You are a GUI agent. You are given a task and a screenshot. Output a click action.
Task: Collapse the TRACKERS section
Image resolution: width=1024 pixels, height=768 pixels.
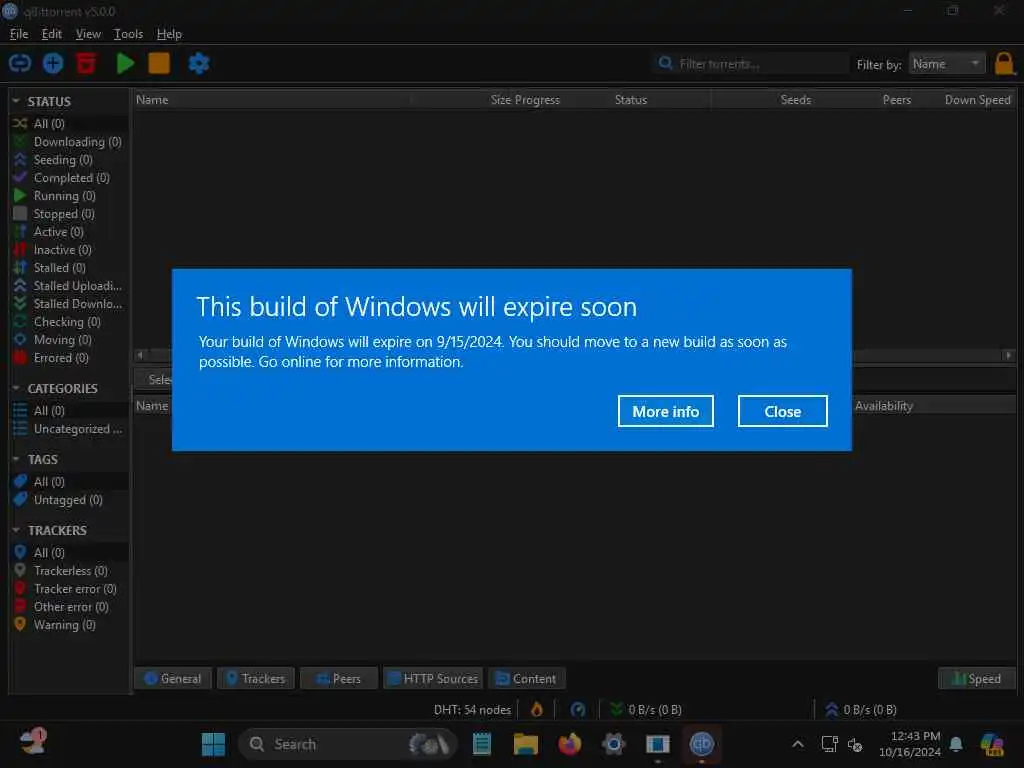click(x=16, y=530)
